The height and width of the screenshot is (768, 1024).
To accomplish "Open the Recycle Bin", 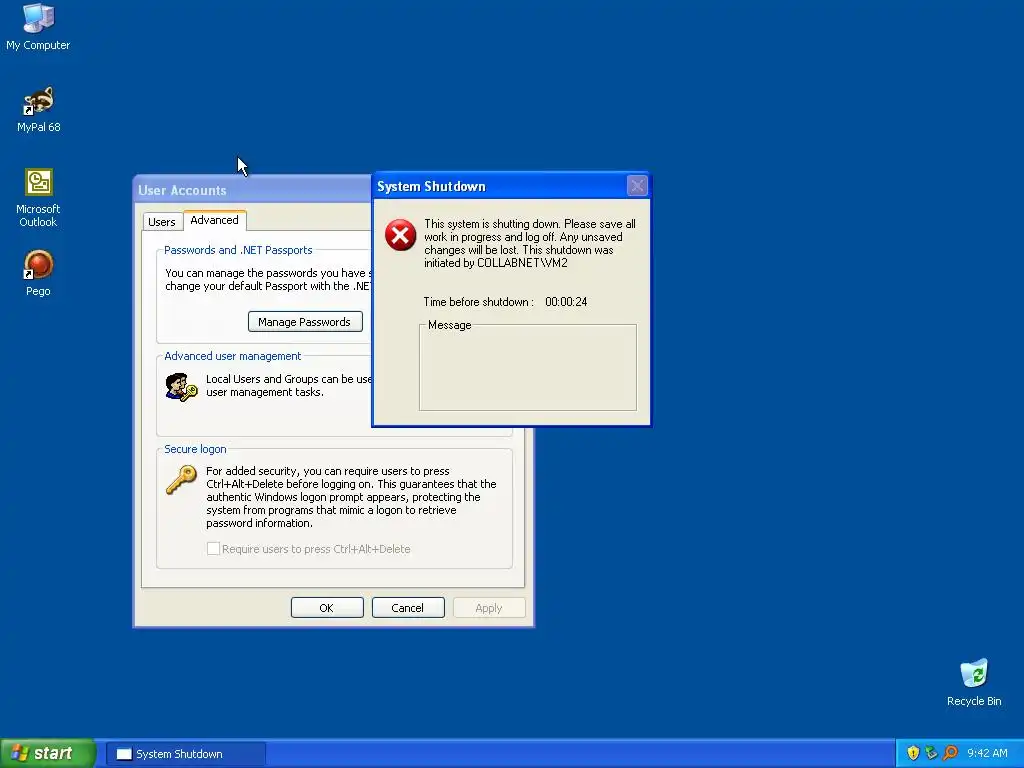I will point(974,682).
